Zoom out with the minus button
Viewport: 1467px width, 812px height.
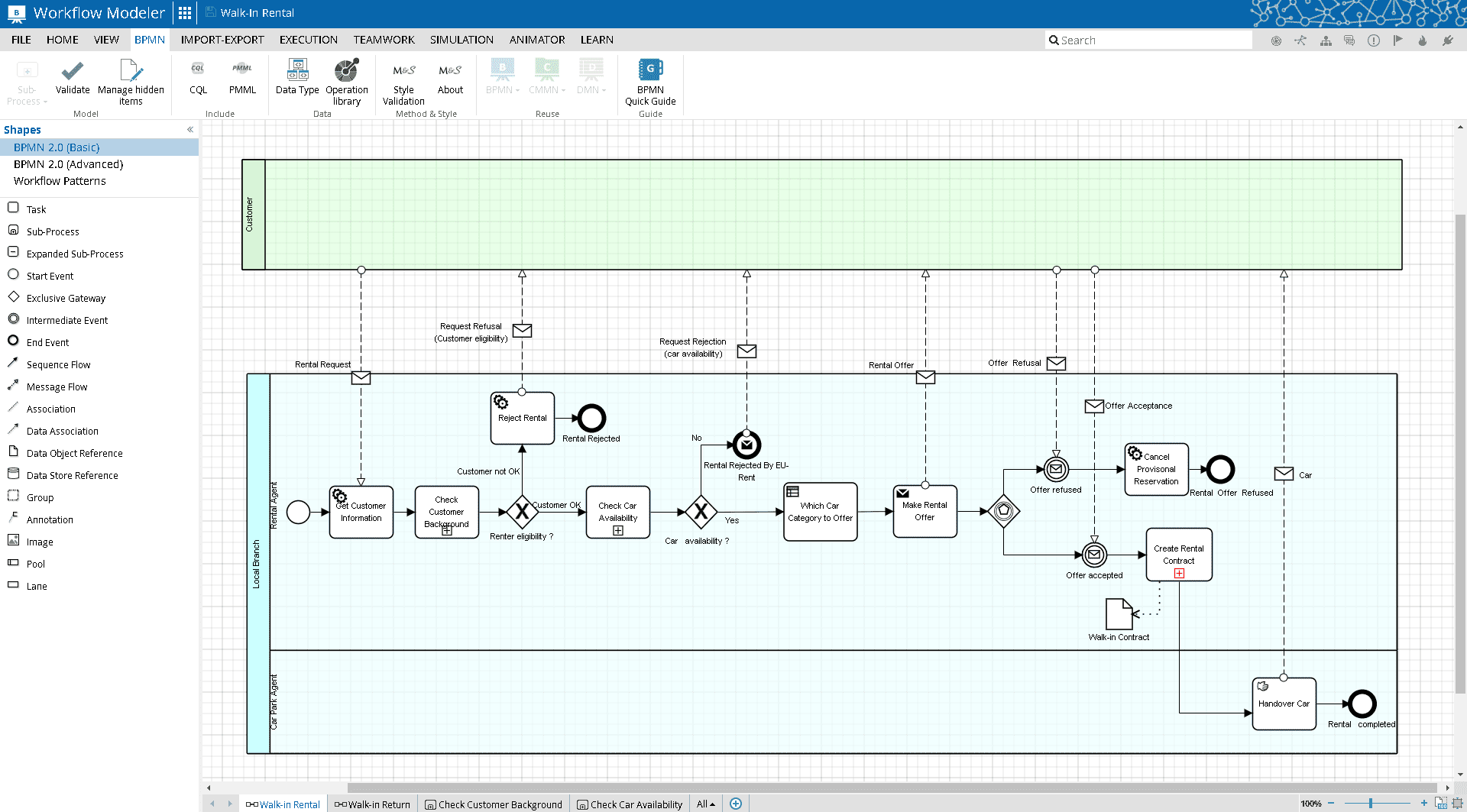(x=1331, y=804)
